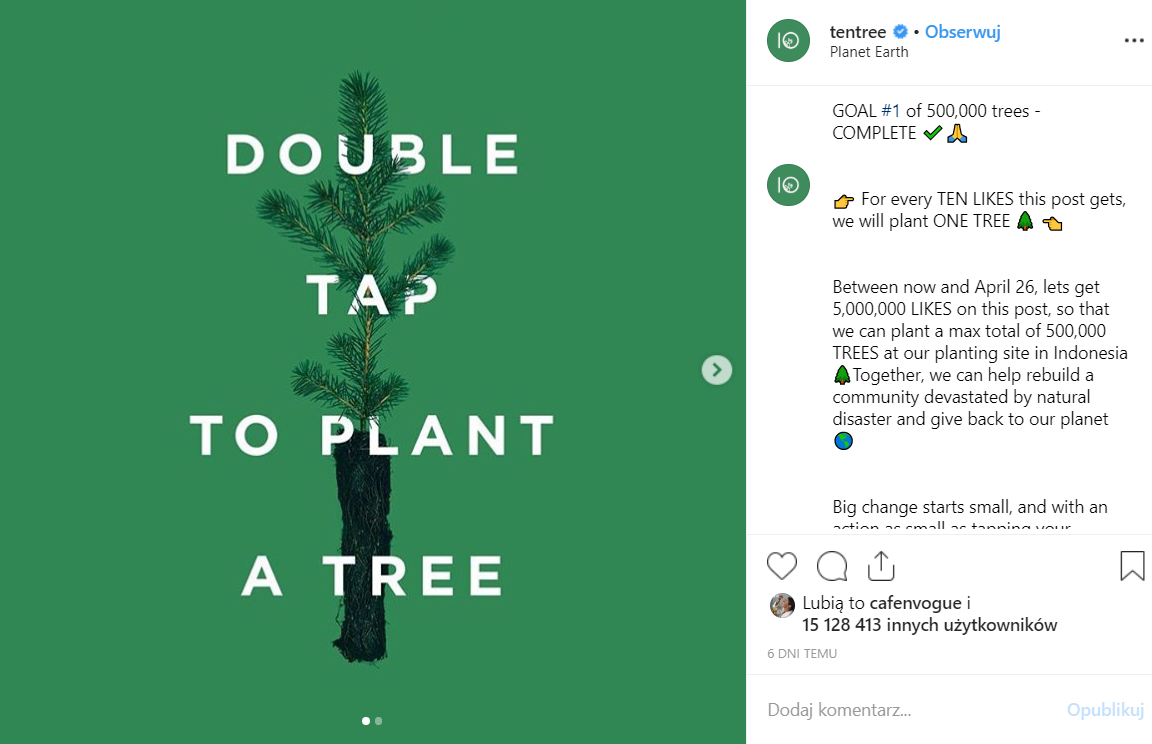This screenshot has width=1152, height=744.
Task: View the 15 128 413 other likers
Action: pos(929,625)
